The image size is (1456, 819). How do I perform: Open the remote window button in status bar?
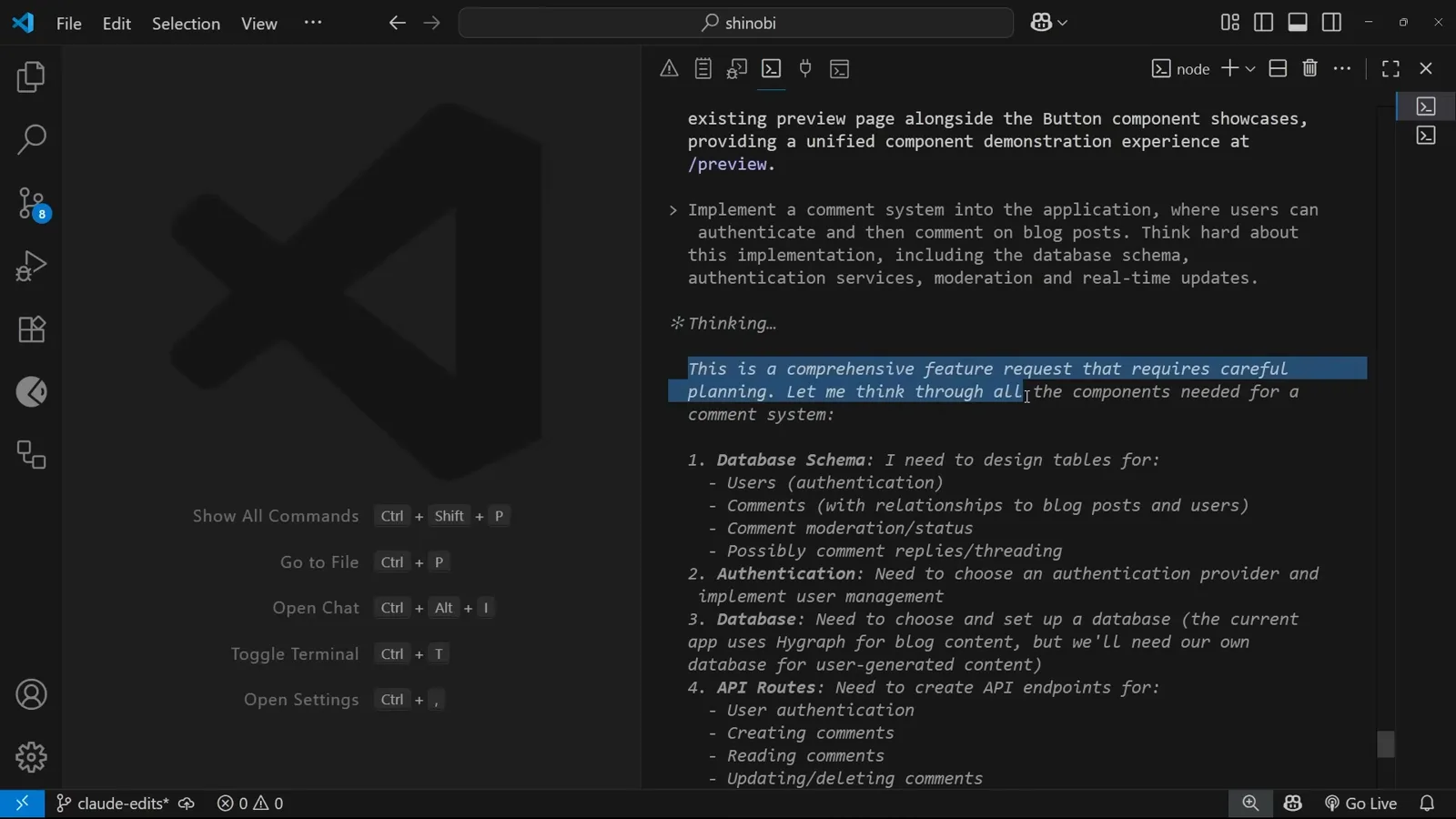(x=22, y=804)
